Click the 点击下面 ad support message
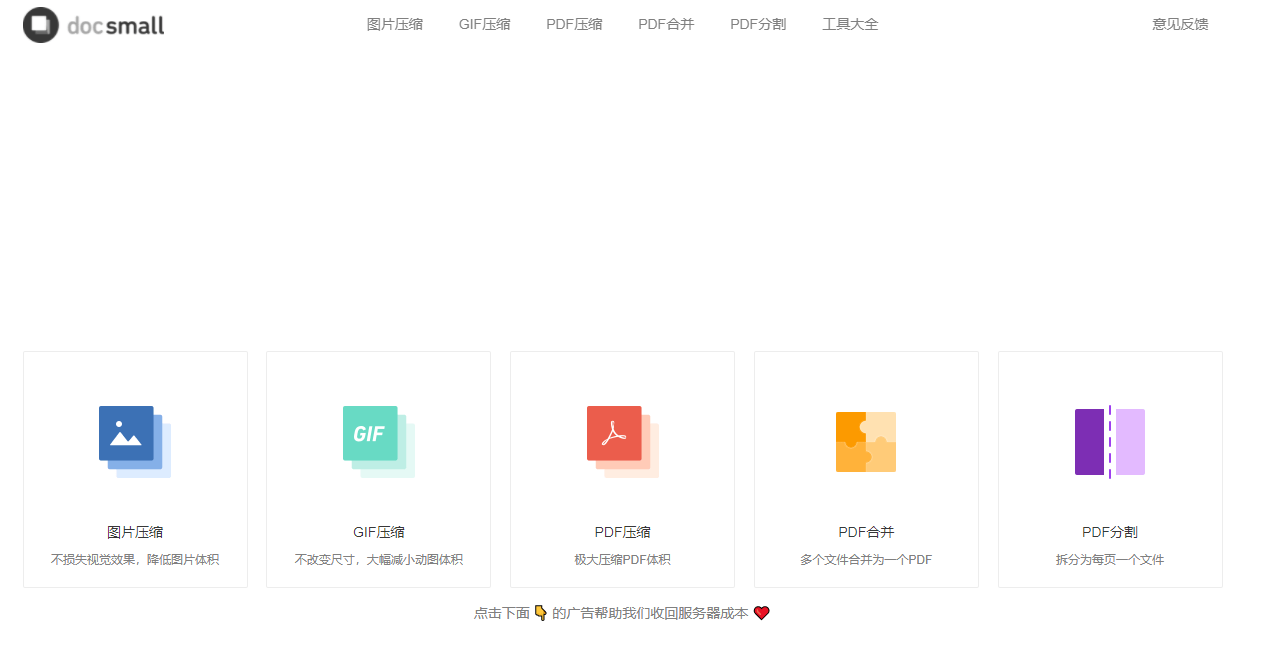 (622, 613)
